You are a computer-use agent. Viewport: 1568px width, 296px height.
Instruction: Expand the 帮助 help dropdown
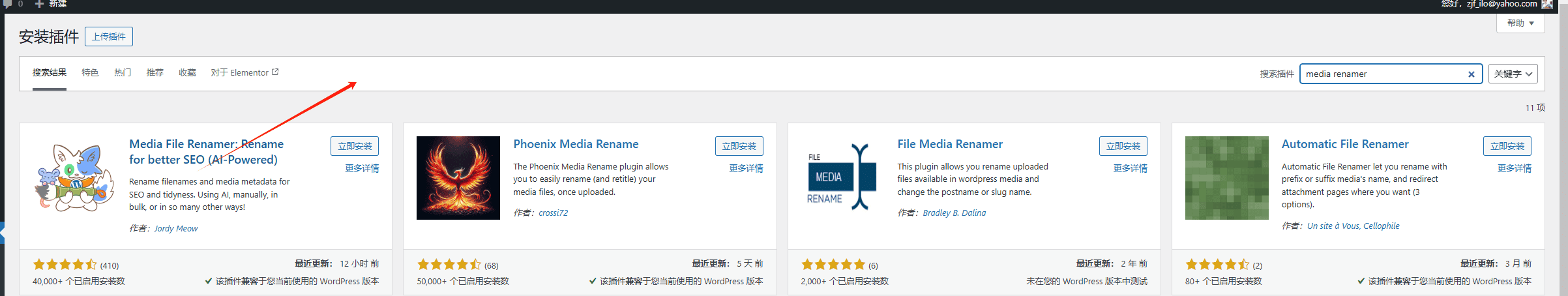point(1520,23)
